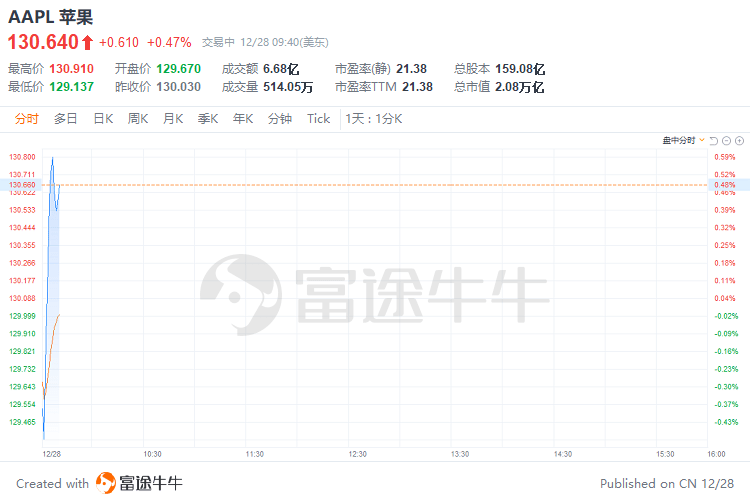
Task: Click the 16:00 time axis label
Action: click(716, 454)
